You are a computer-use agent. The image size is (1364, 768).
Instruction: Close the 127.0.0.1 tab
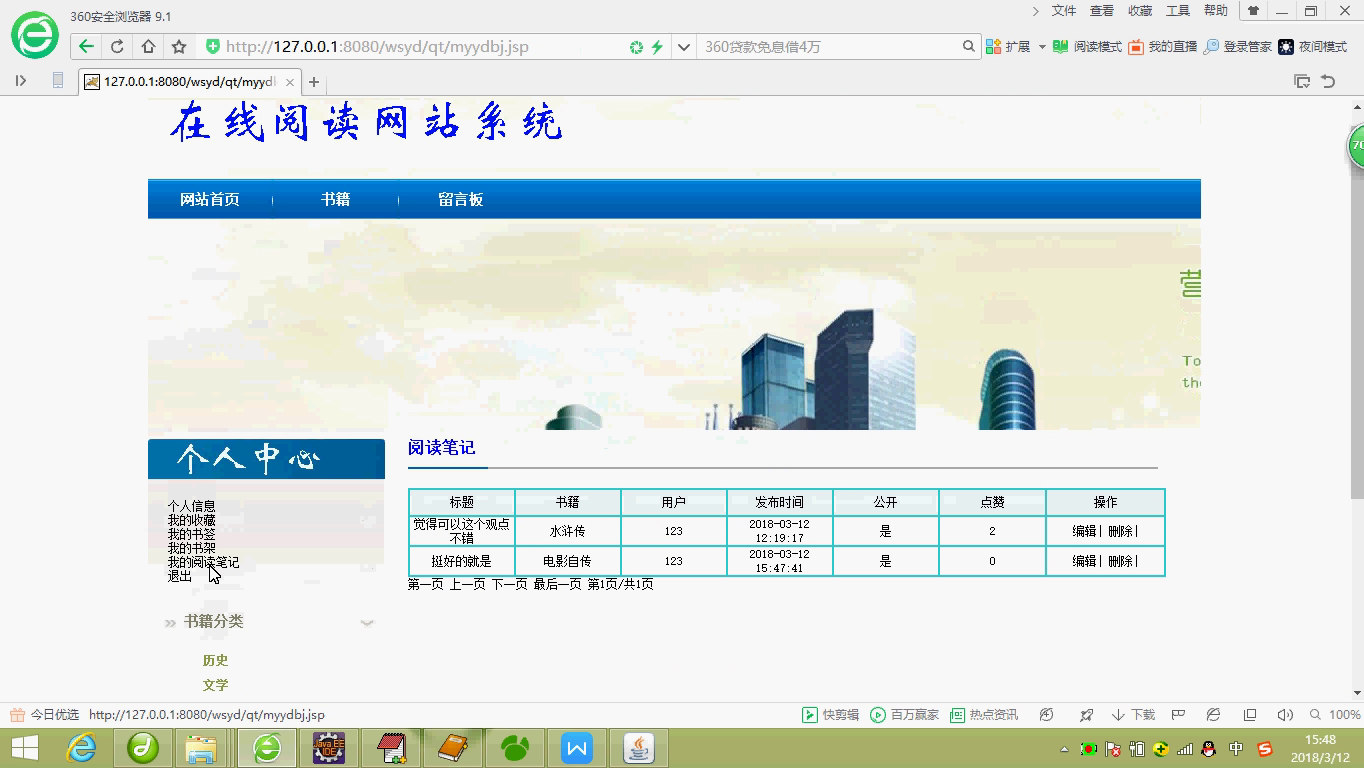coord(290,82)
